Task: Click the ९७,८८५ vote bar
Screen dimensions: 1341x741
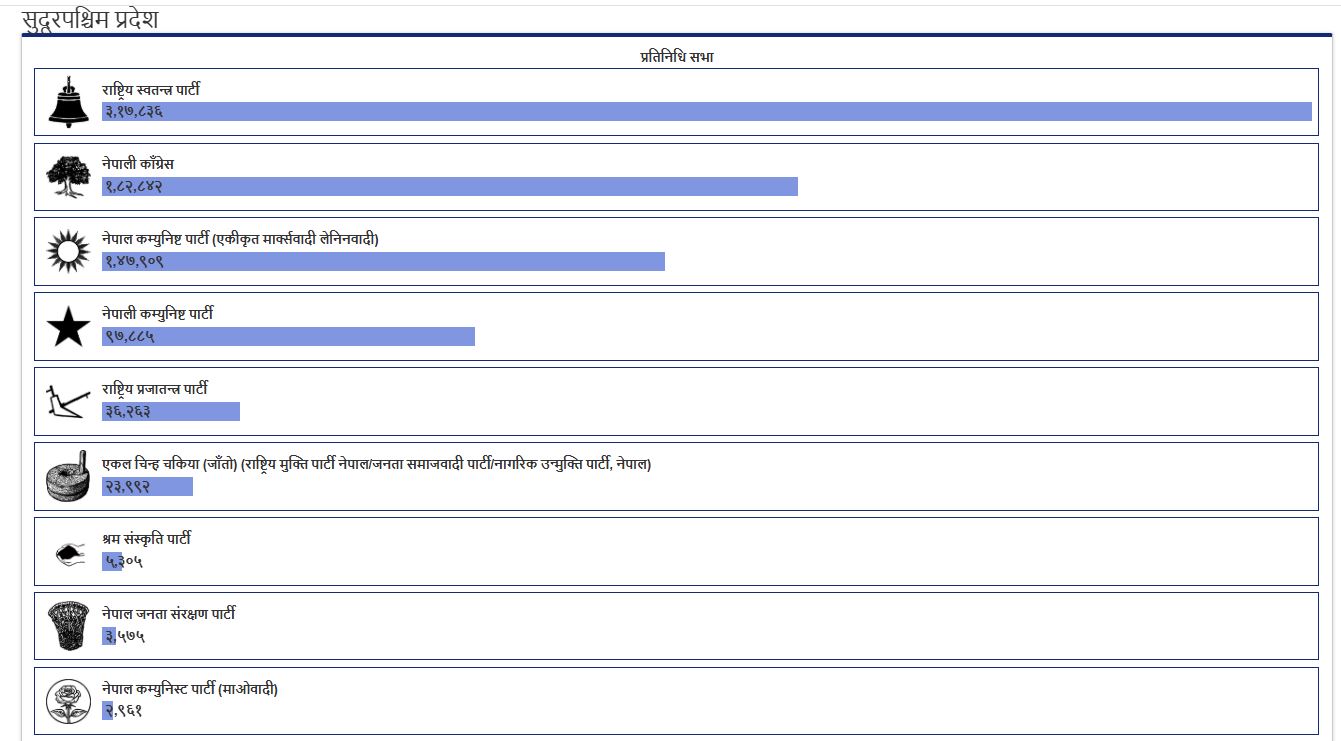Action: [x=288, y=337]
